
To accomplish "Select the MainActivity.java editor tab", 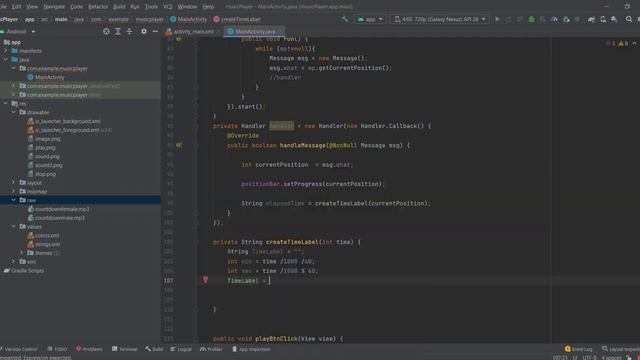I will pos(253,31).
